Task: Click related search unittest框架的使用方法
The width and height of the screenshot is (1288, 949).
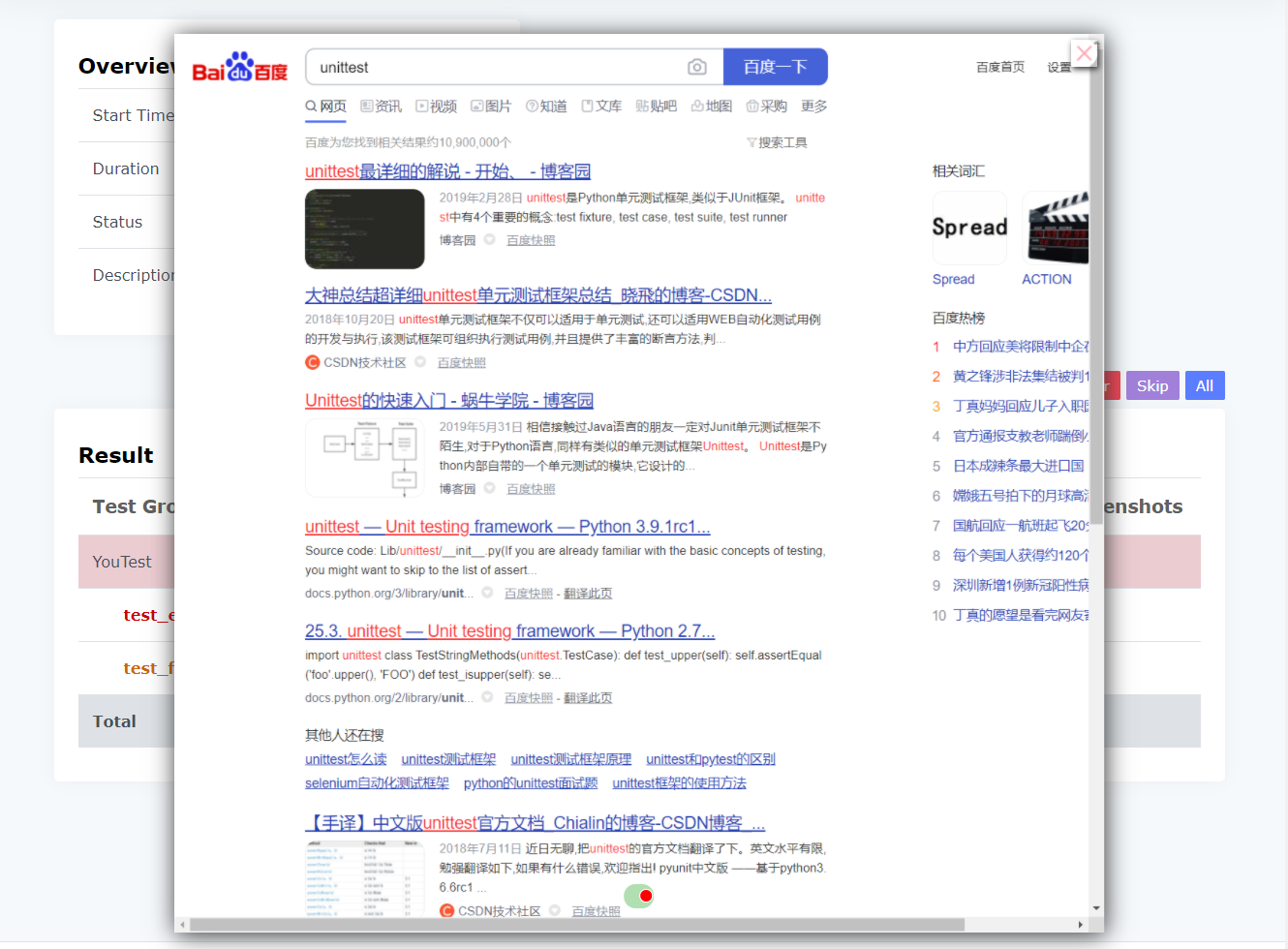Action: pos(679,782)
